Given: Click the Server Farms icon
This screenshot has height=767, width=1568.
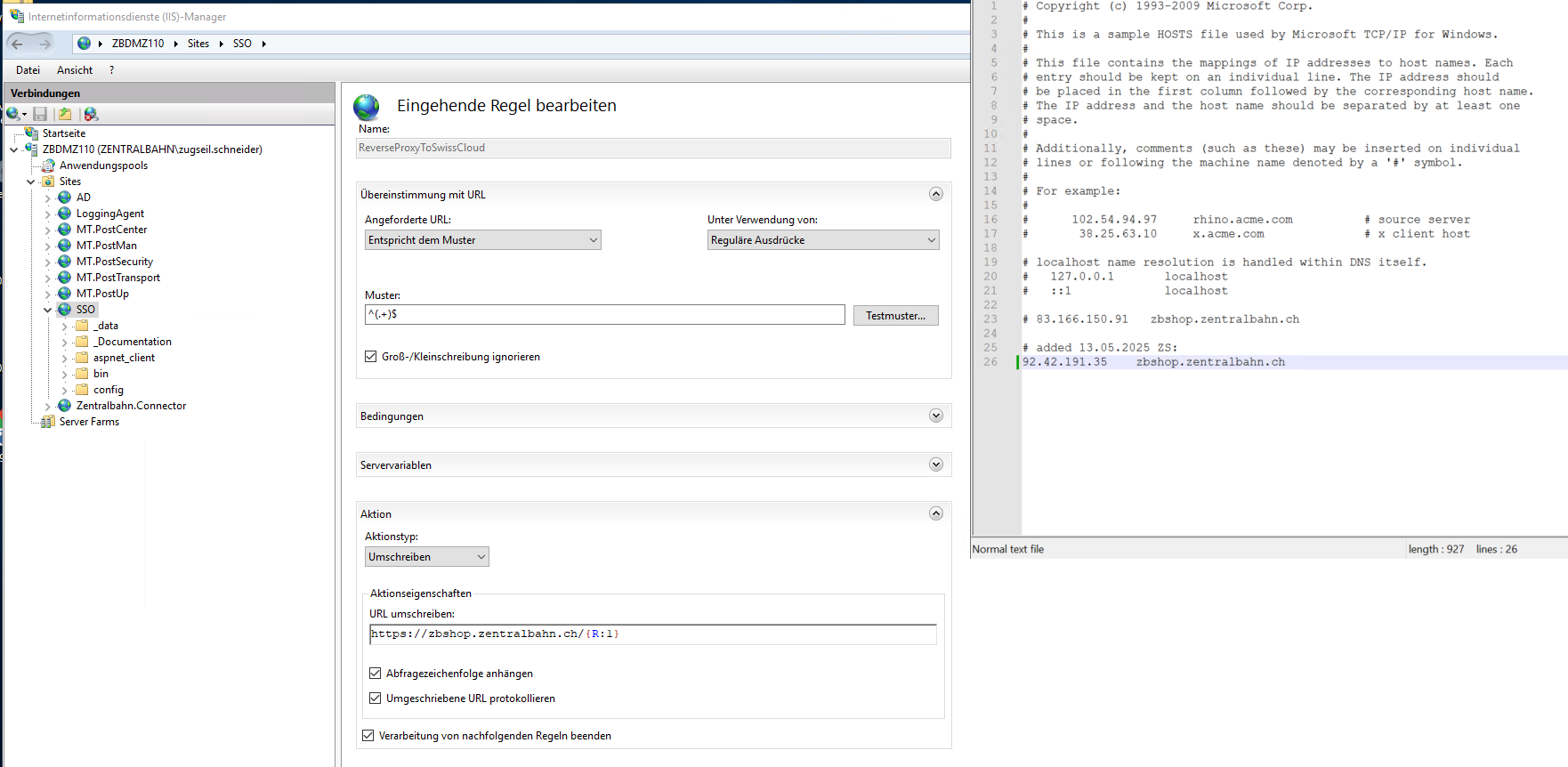Looking at the screenshot, I should [48, 422].
